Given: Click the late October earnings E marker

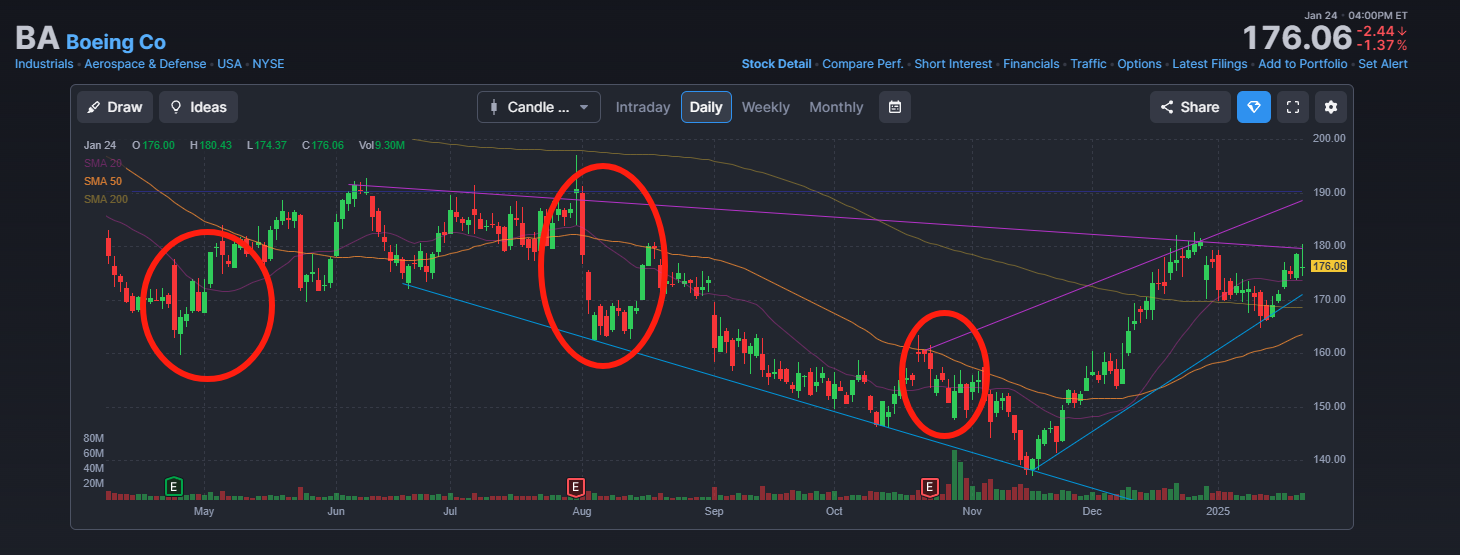Looking at the screenshot, I should coord(929,487).
